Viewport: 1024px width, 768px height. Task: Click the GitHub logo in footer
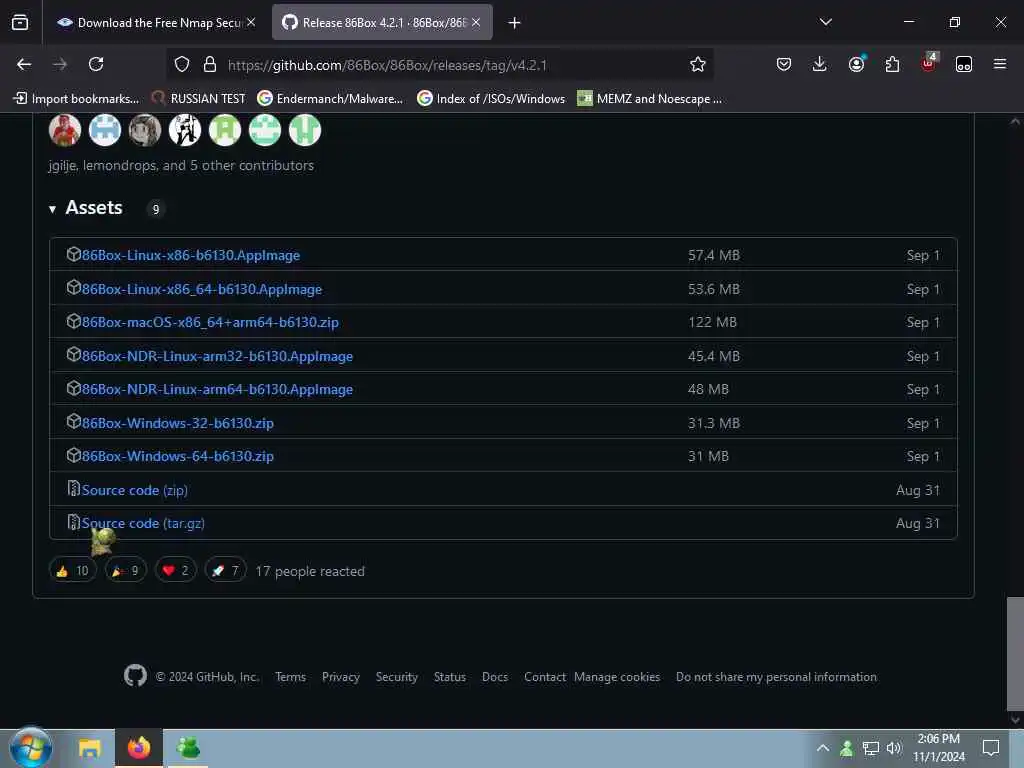pyautogui.click(x=135, y=675)
